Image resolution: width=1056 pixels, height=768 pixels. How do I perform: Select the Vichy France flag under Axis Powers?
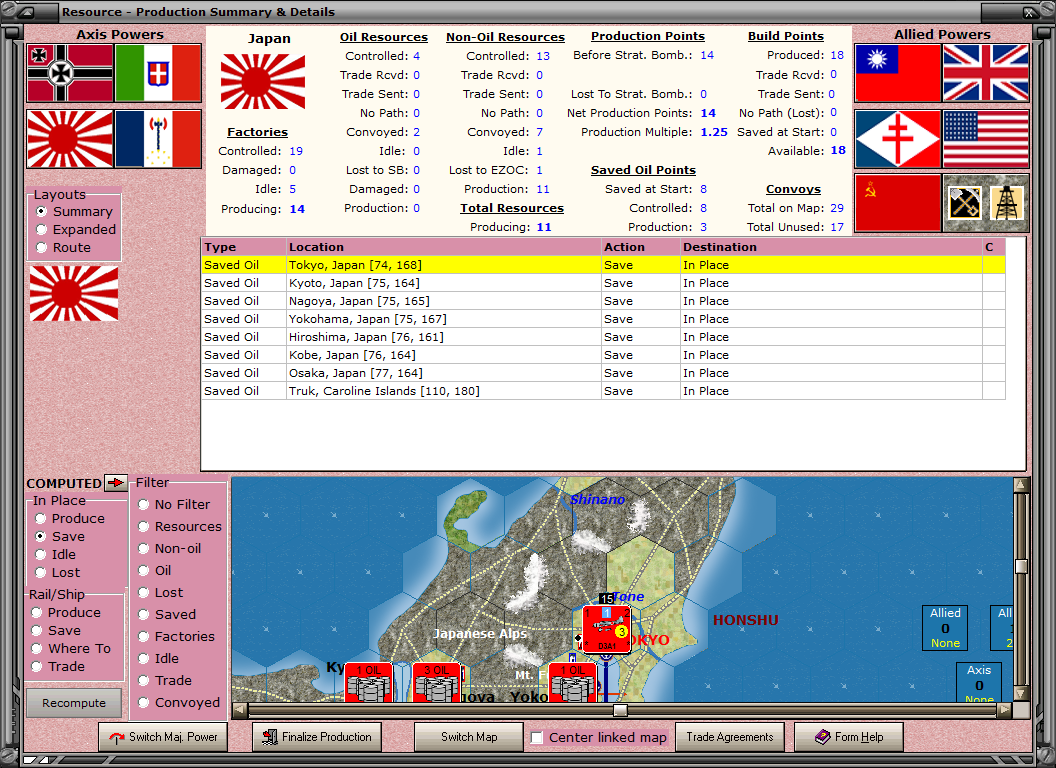coord(158,139)
